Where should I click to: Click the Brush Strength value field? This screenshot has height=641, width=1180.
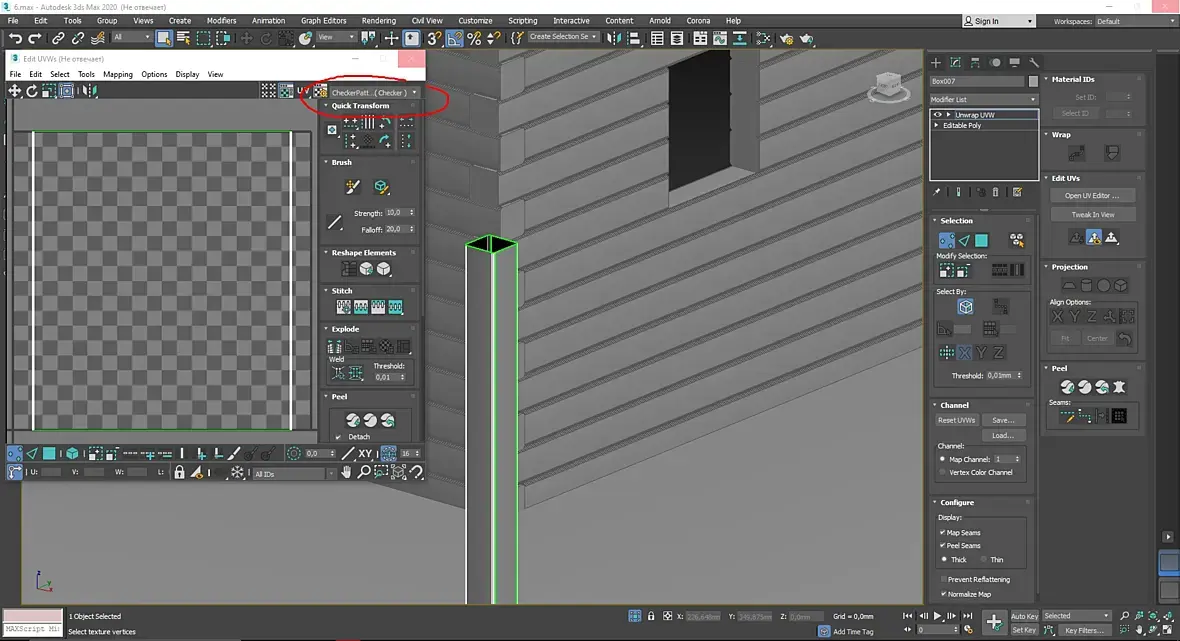[x=395, y=213]
